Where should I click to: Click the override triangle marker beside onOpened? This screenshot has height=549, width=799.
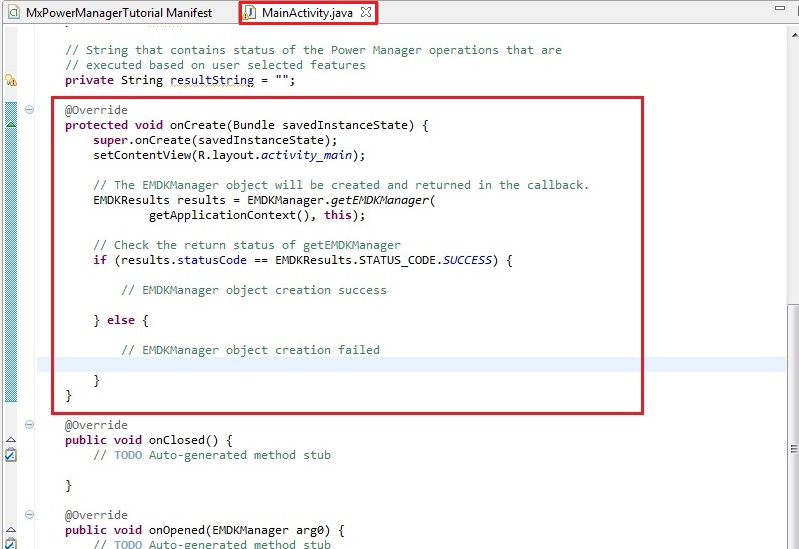[10, 530]
